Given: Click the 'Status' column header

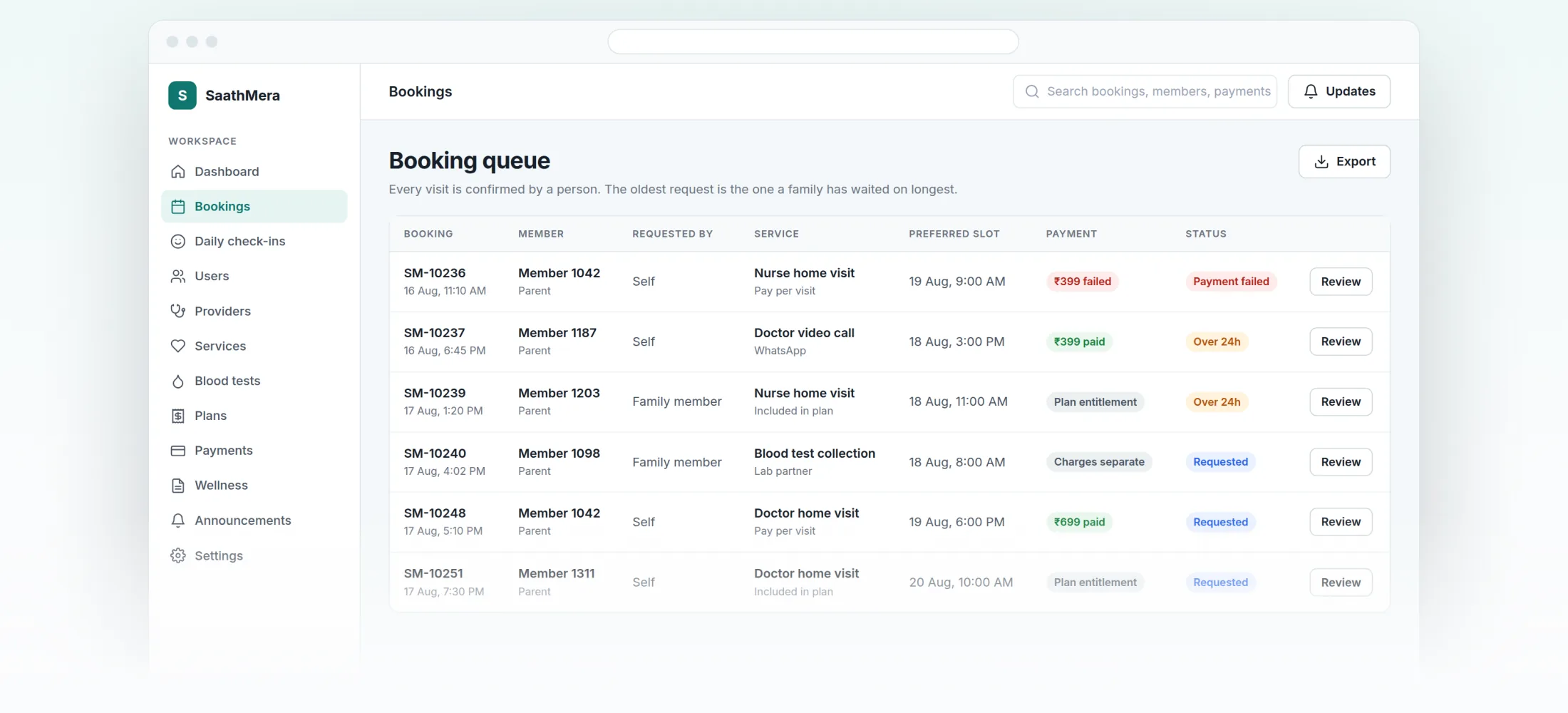Looking at the screenshot, I should [x=1206, y=234].
